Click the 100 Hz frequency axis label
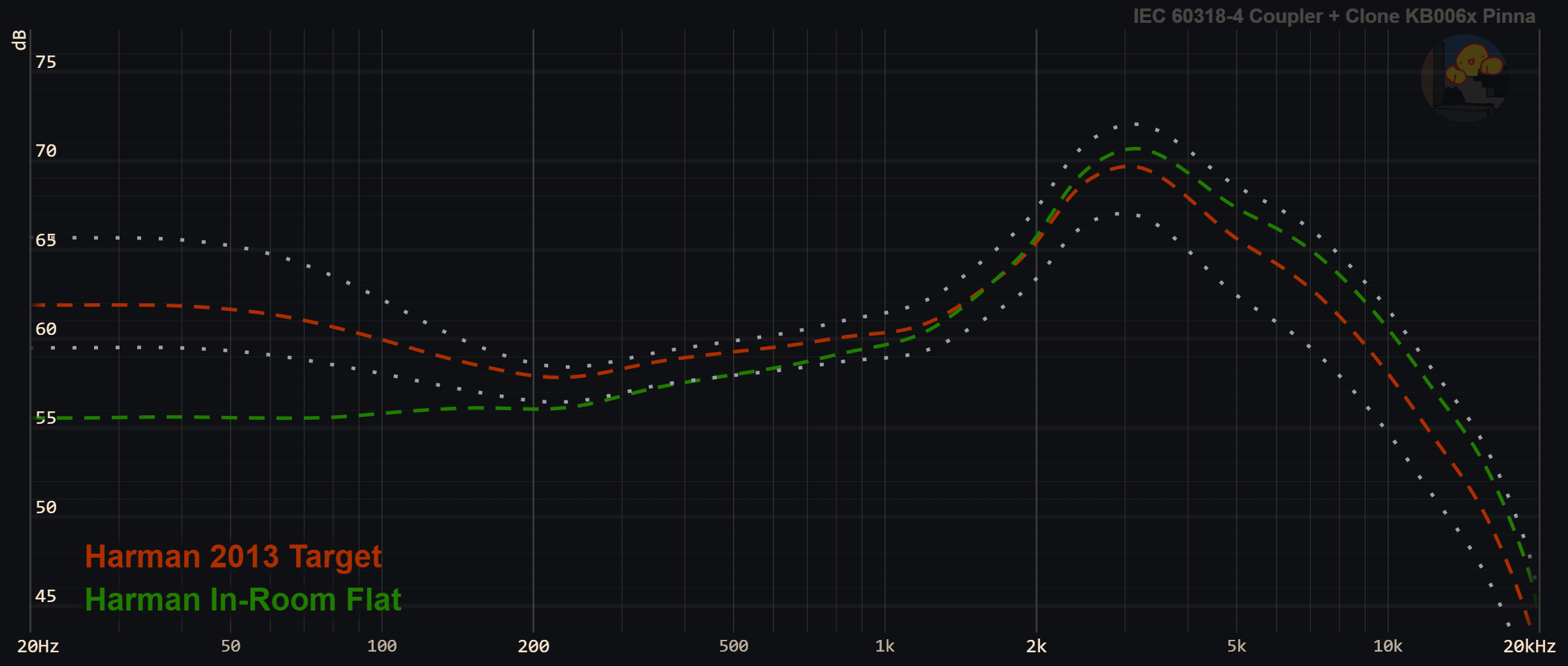Screen dimensions: 1568x666 (382, 646)
